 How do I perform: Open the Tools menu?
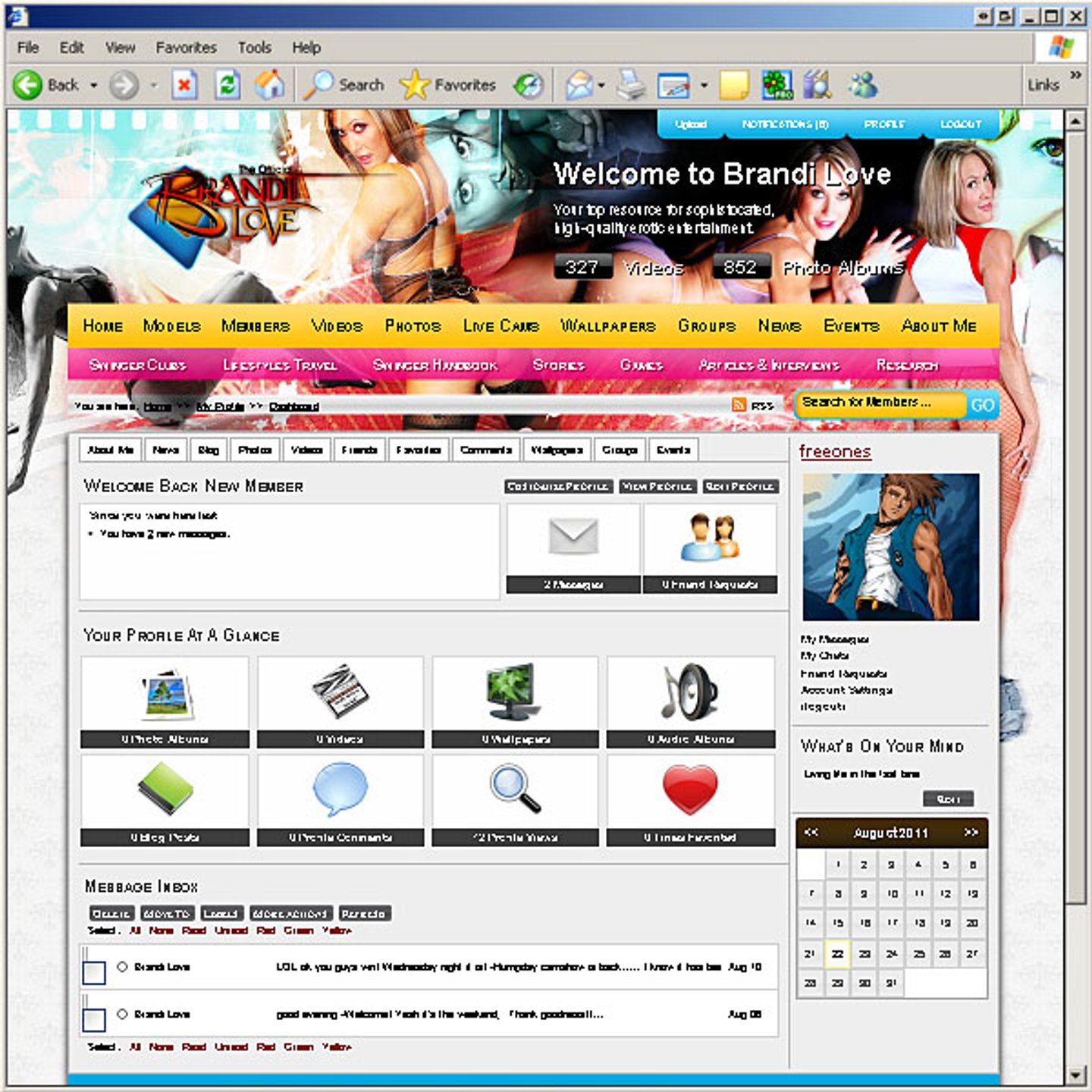[254, 48]
